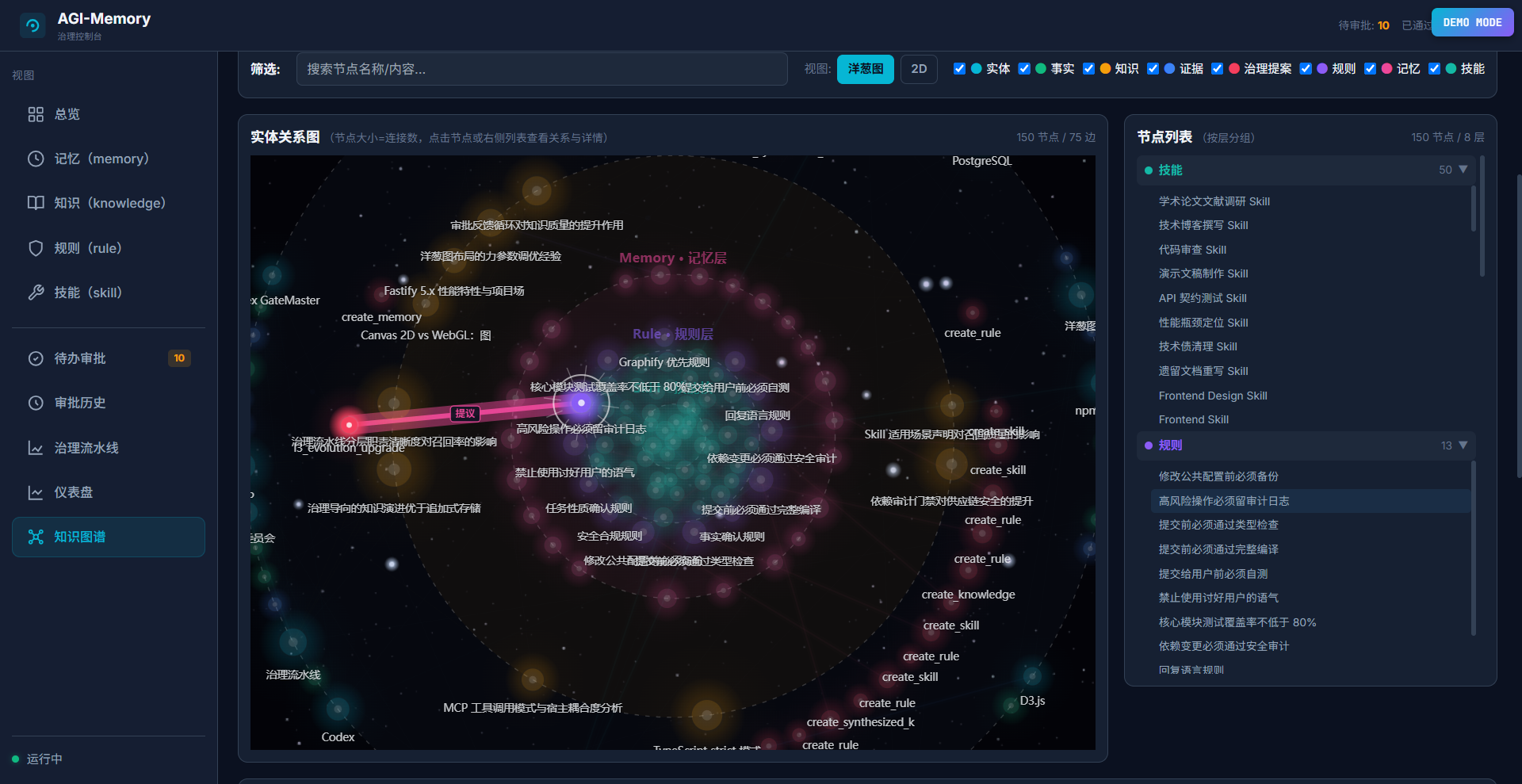The height and width of the screenshot is (784, 1522).
Task: Click the PostgreSQL node label in graph
Action: tap(981, 161)
